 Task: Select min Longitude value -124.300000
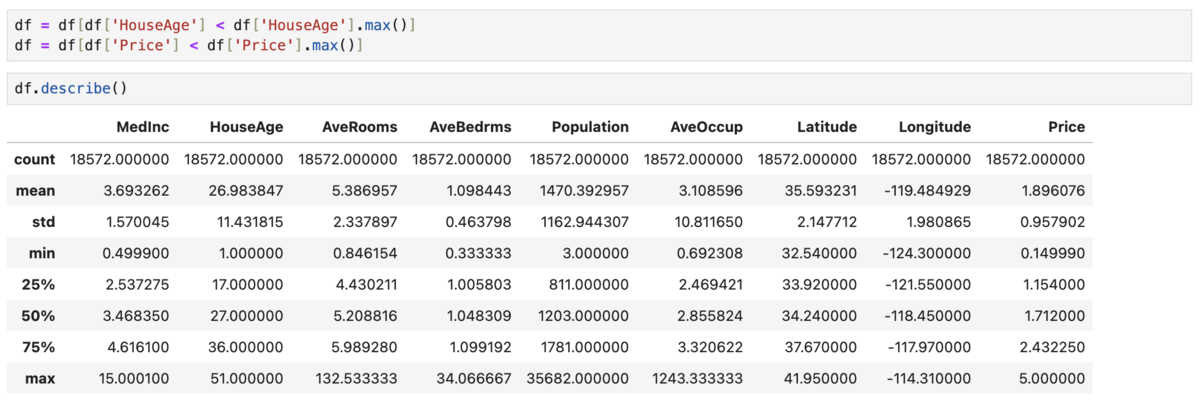click(928, 254)
